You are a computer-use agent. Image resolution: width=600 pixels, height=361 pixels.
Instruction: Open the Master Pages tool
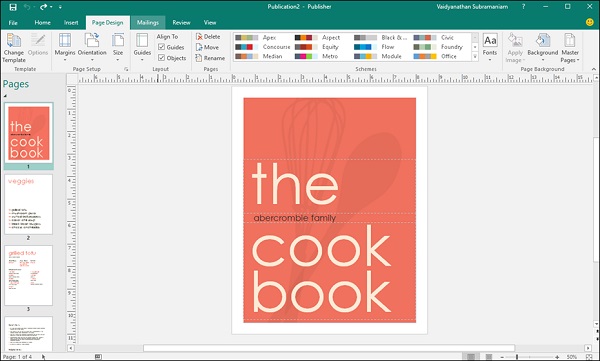[570, 48]
